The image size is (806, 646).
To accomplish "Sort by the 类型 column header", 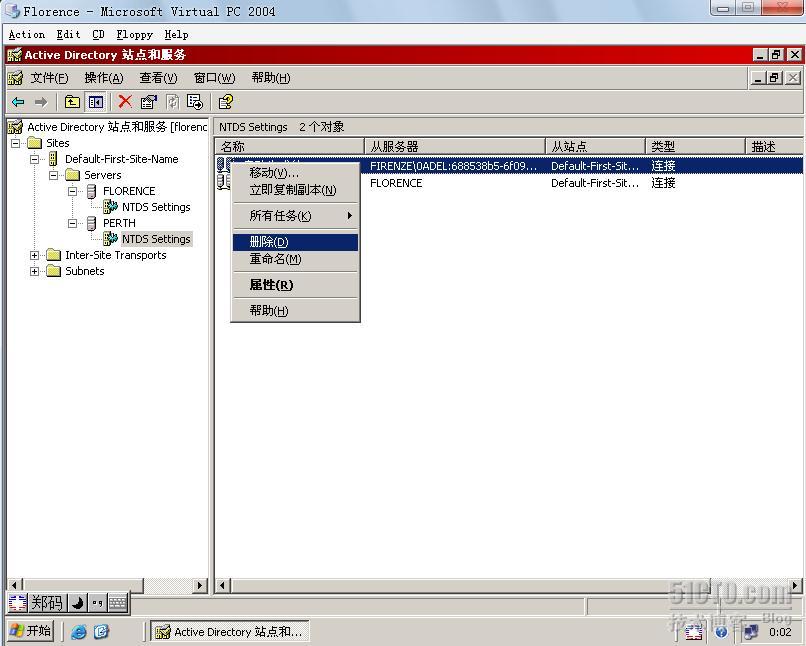I will tap(695, 146).
